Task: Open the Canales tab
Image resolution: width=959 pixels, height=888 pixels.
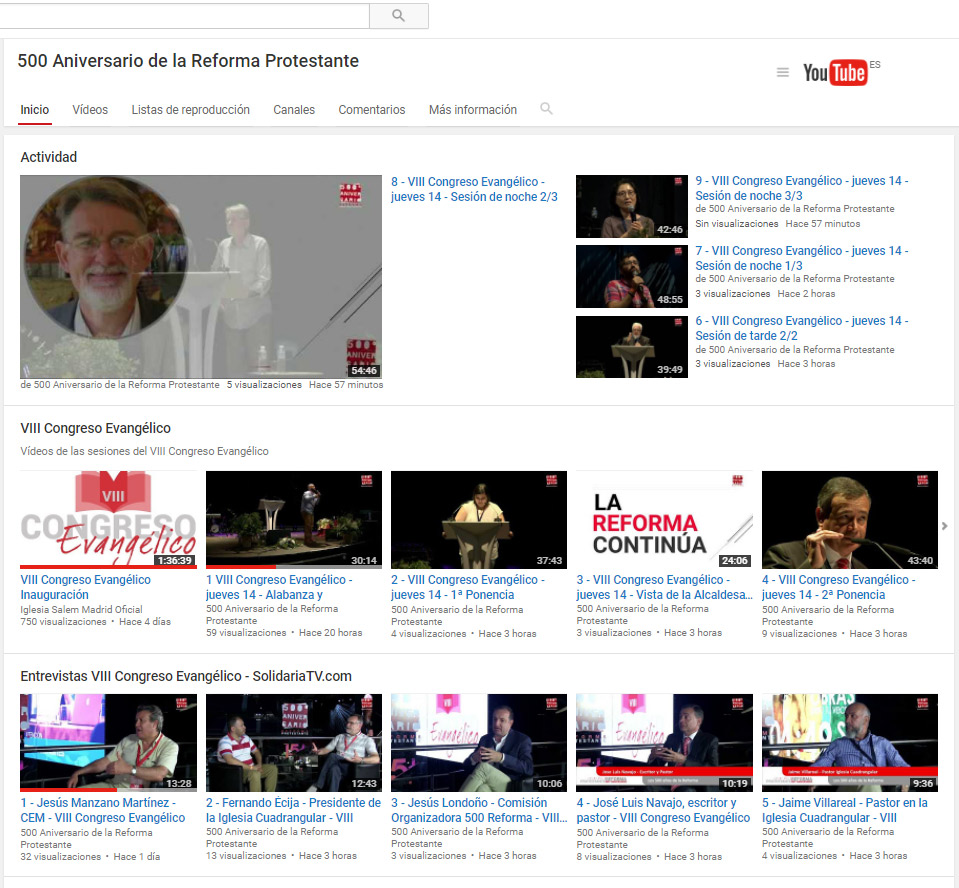Action: [x=294, y=110]
